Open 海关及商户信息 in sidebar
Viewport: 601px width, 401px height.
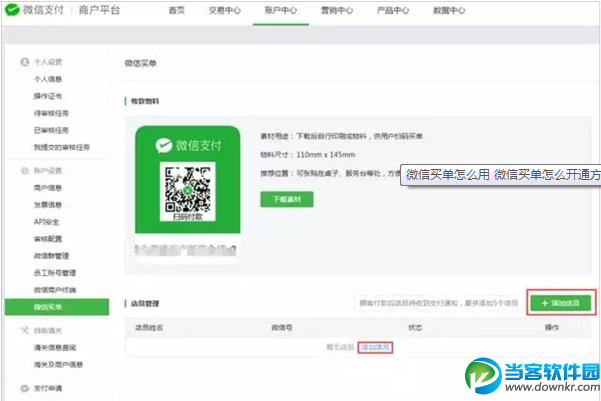[x=58, y=365]
